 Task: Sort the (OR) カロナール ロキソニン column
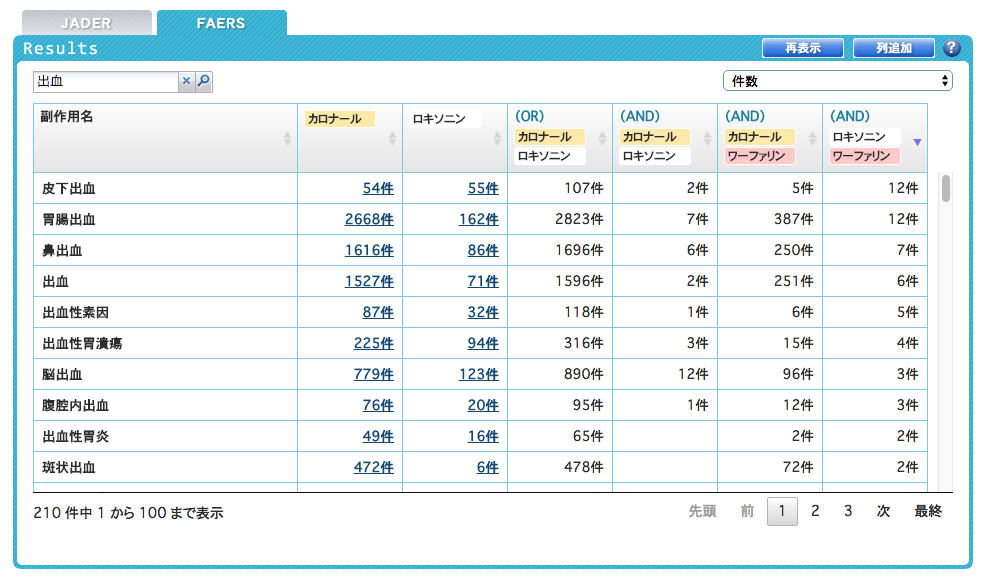[602, 139]
